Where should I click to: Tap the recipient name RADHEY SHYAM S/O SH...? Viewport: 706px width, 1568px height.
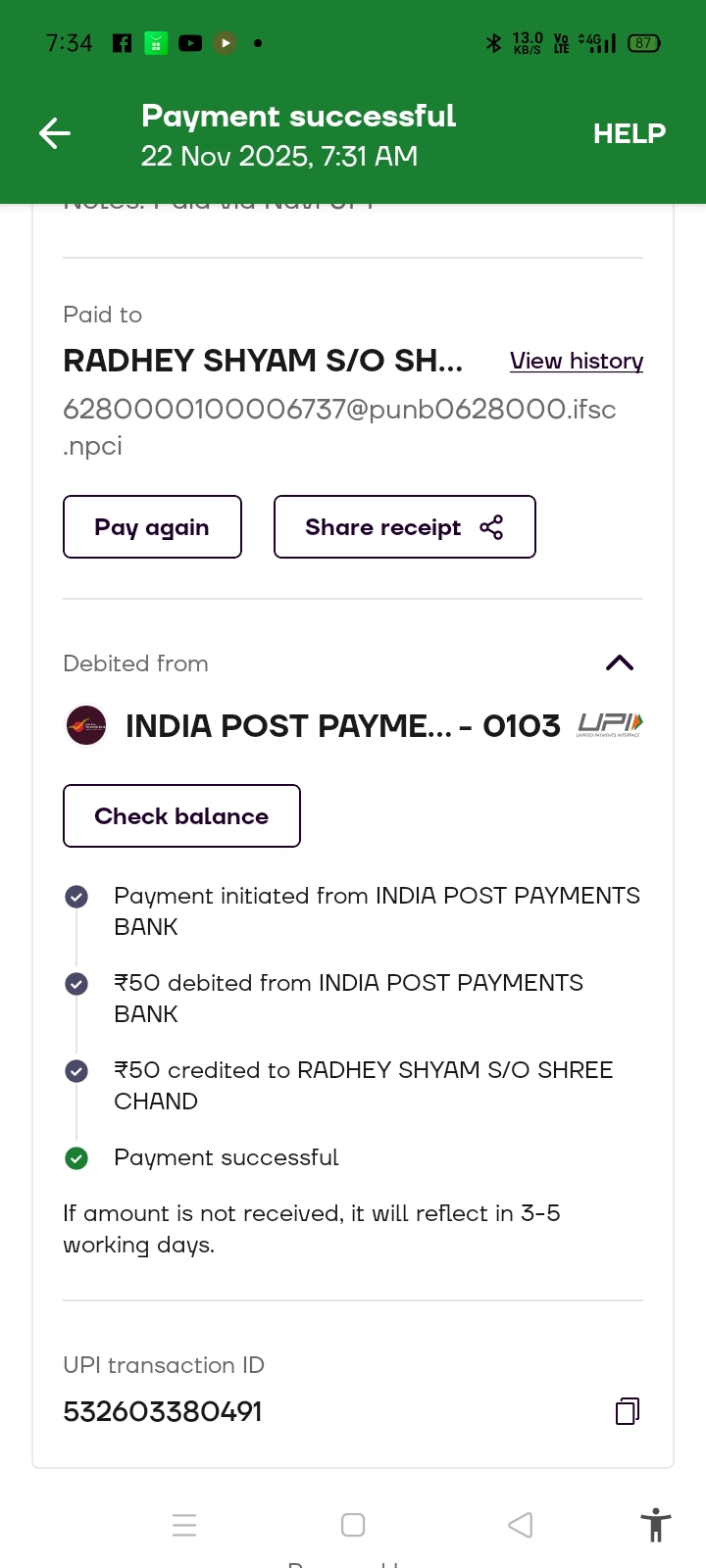[x=263, y=361]
